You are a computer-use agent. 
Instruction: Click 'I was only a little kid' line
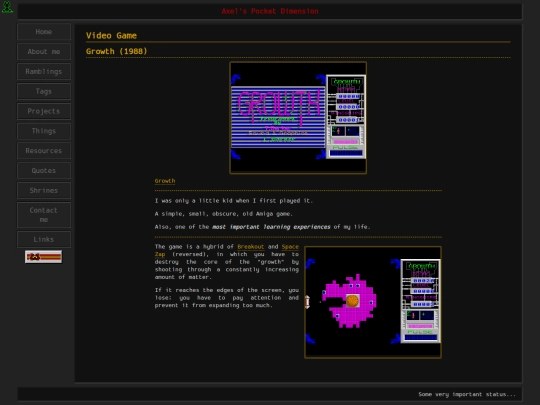(234, 201)
